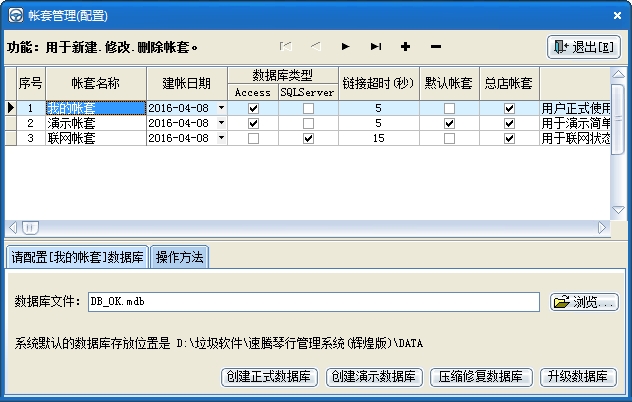Delete account set with minus icon

(x=436, y=47)
